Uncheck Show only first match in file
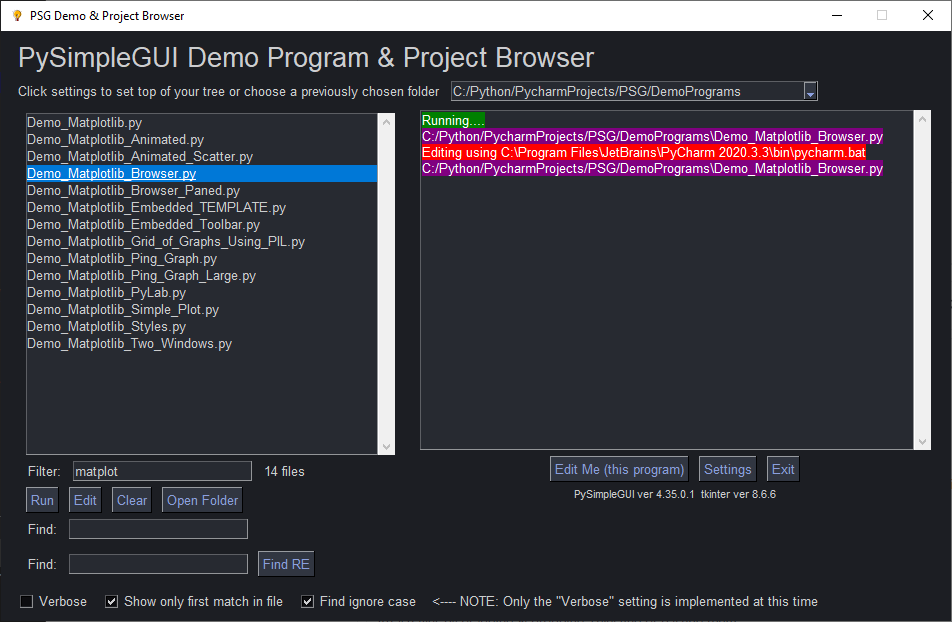The height and width of the screenshot is (622, 952). coord(111,601)
